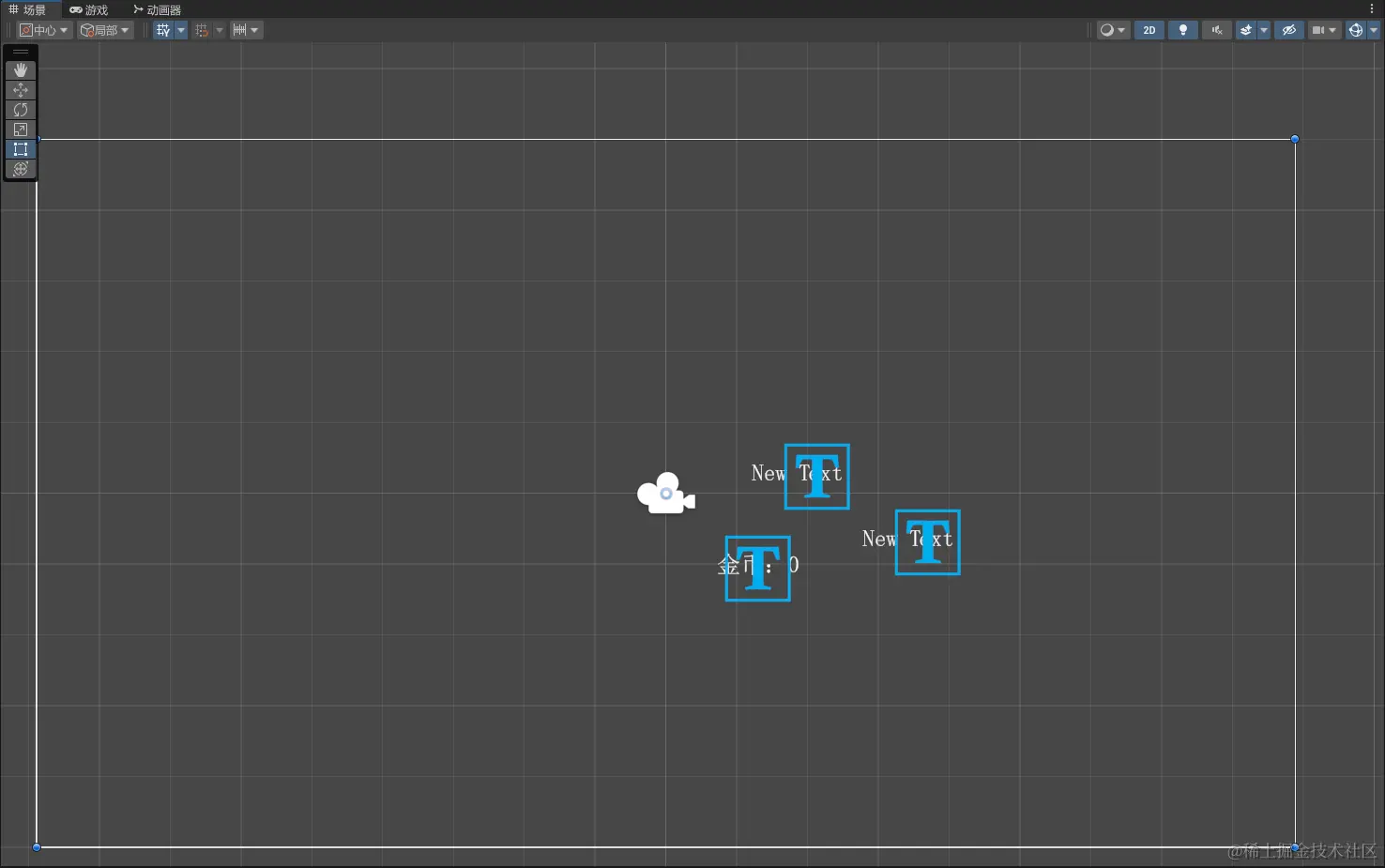The width and height of the screenshot is (1385, 868).
Task: Open the increment snapping dropdown
Action: coord(246,30)
